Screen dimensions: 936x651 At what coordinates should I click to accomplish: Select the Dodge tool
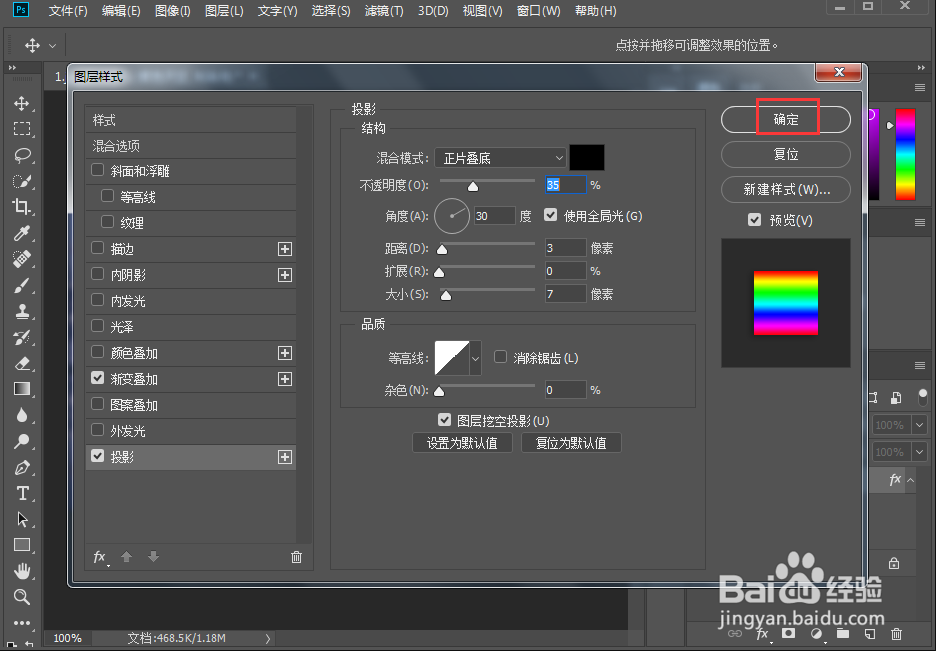[x=22, y=441]
